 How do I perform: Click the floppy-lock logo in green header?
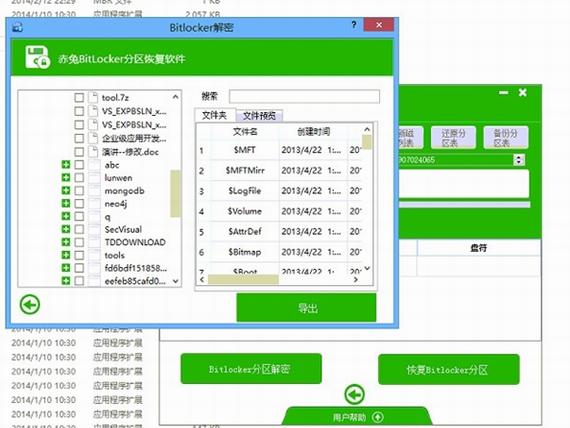tap(37, 57)
